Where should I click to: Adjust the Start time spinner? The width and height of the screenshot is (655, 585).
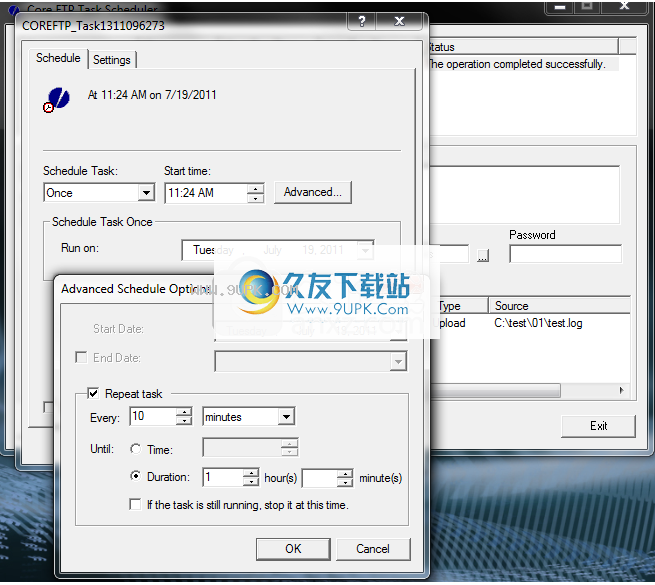[x=255, y=193]
